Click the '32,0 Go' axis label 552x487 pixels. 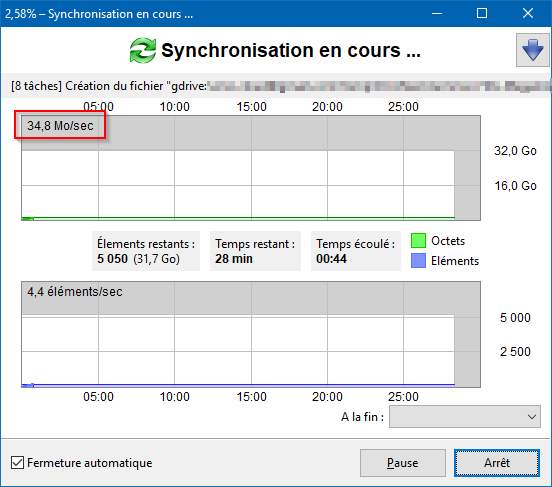click(x=515, y=151)
